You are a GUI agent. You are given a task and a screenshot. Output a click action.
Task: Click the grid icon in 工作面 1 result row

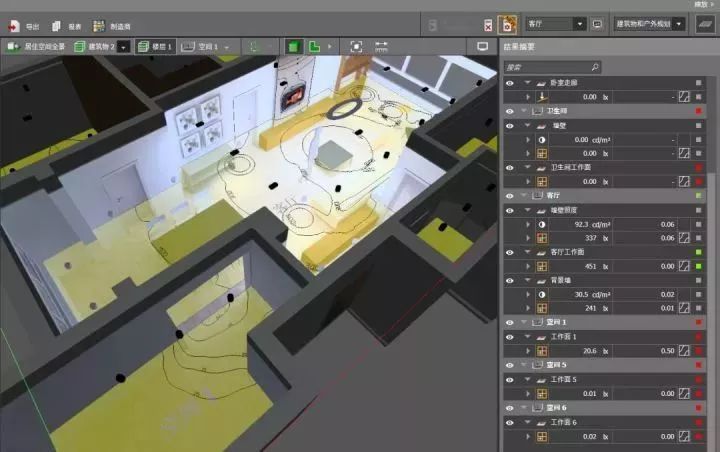coord(542,351)
